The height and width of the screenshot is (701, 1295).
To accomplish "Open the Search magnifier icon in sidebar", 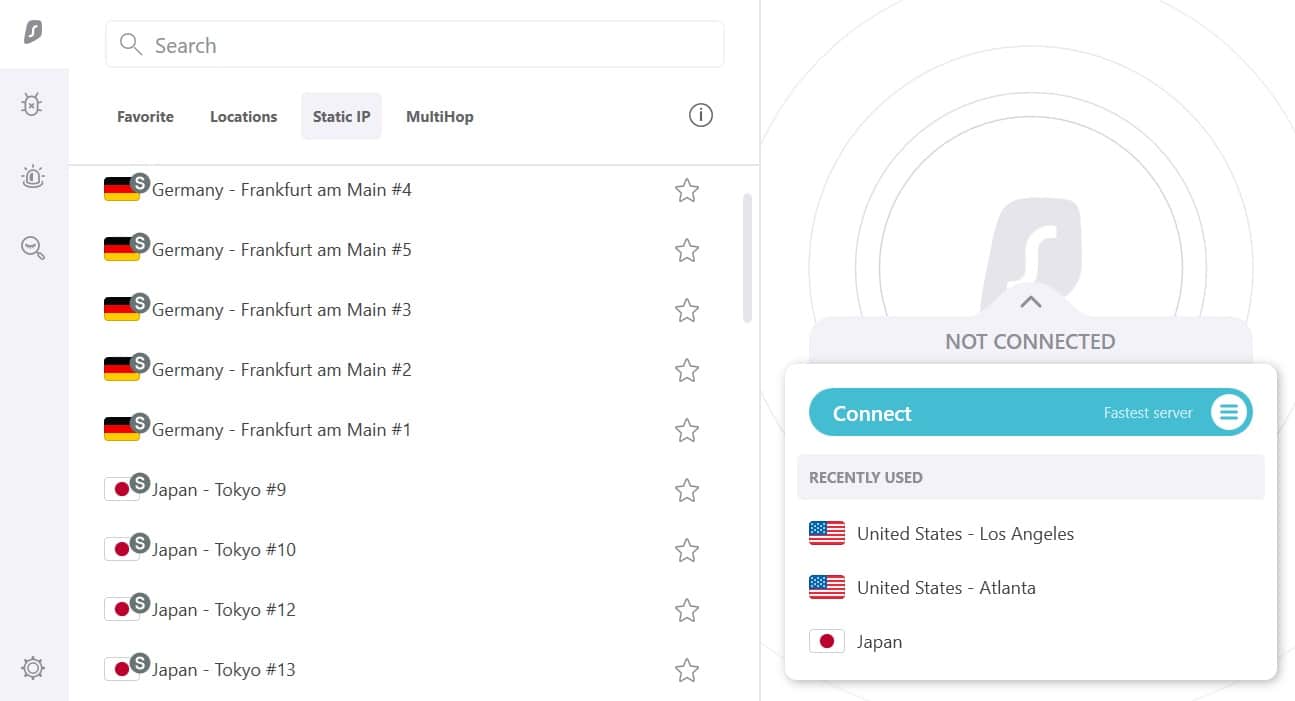I will click(33, 248).
